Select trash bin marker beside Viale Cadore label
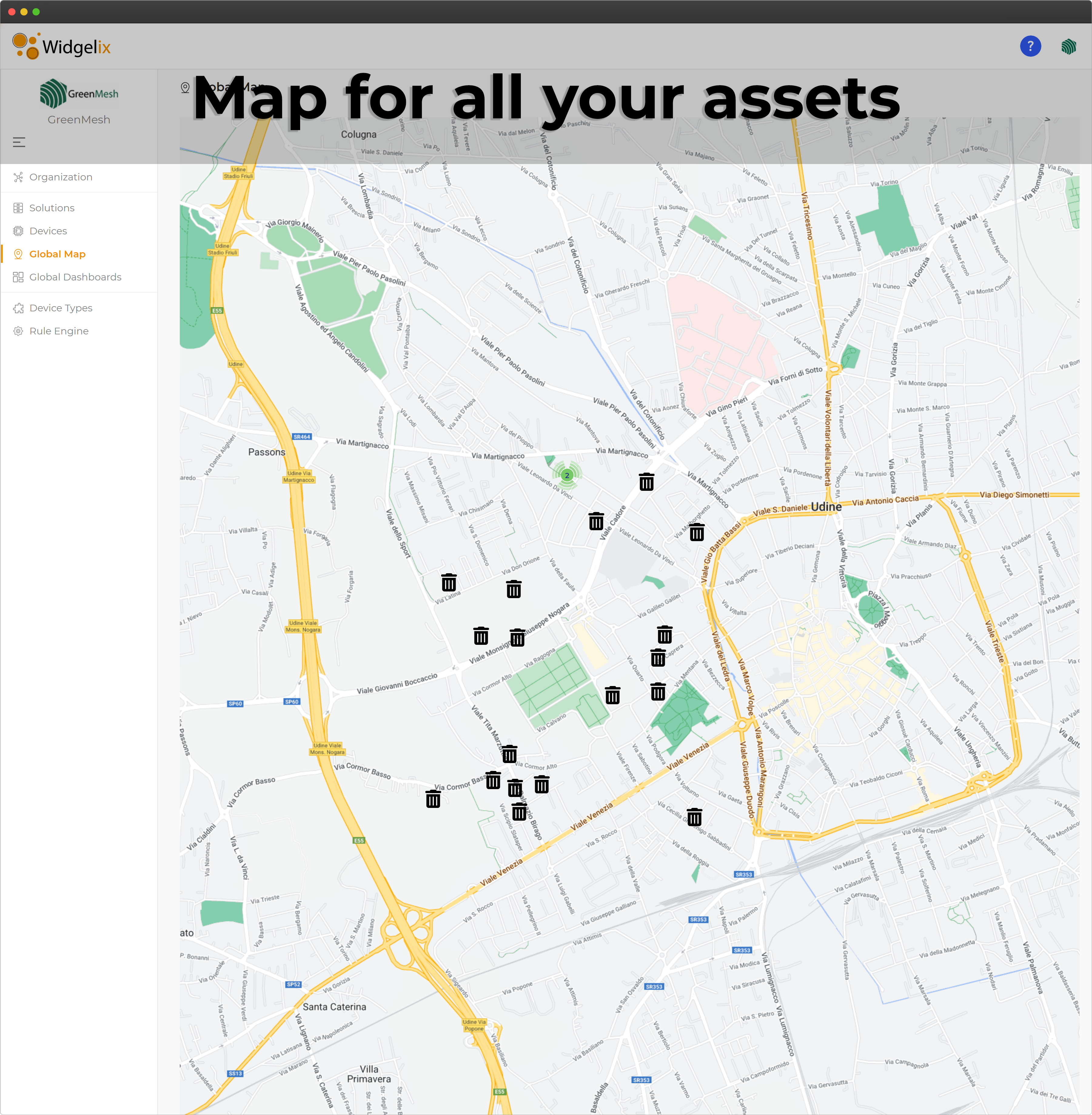This screenshot has width=1092, height=1115. (x=596, y=521)
